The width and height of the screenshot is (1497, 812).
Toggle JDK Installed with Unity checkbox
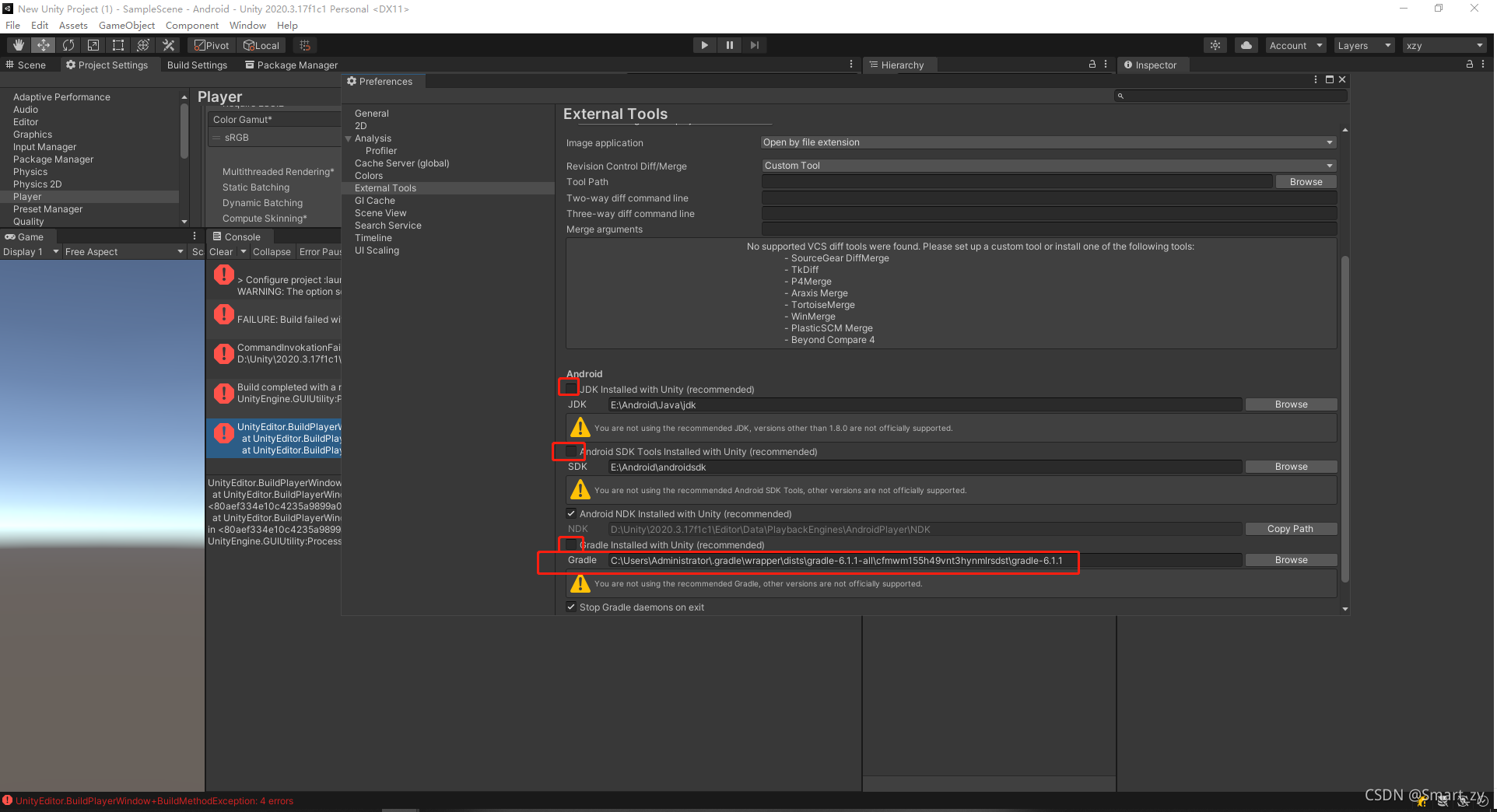(571, 389)
